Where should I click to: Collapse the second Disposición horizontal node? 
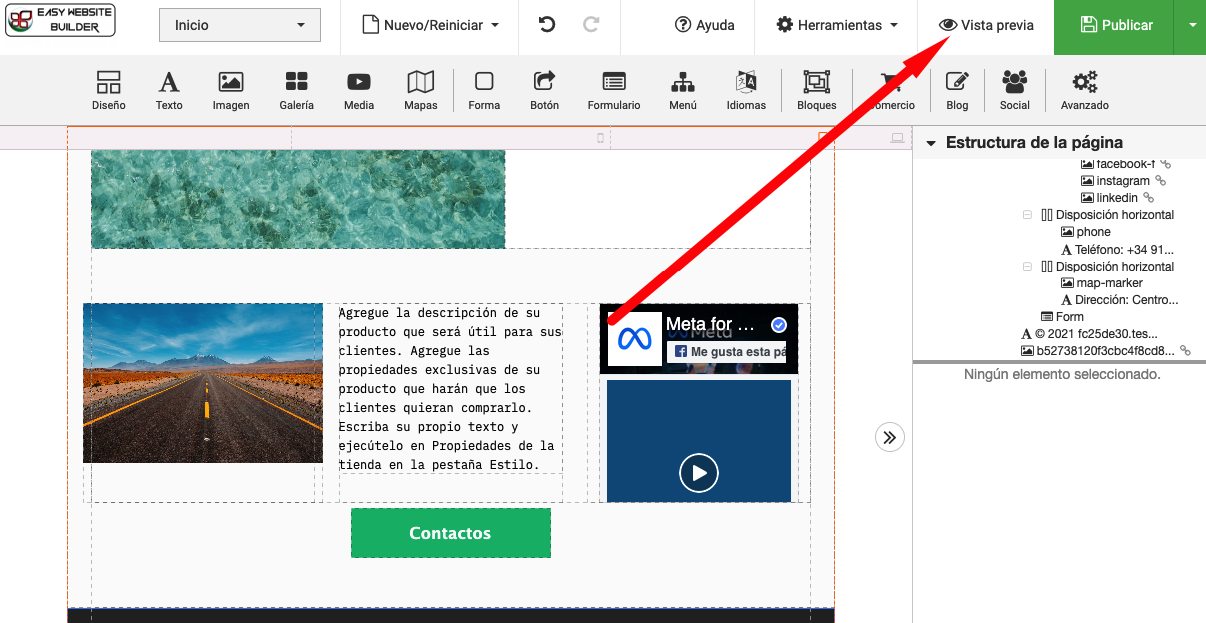(x=1027, y=267)
